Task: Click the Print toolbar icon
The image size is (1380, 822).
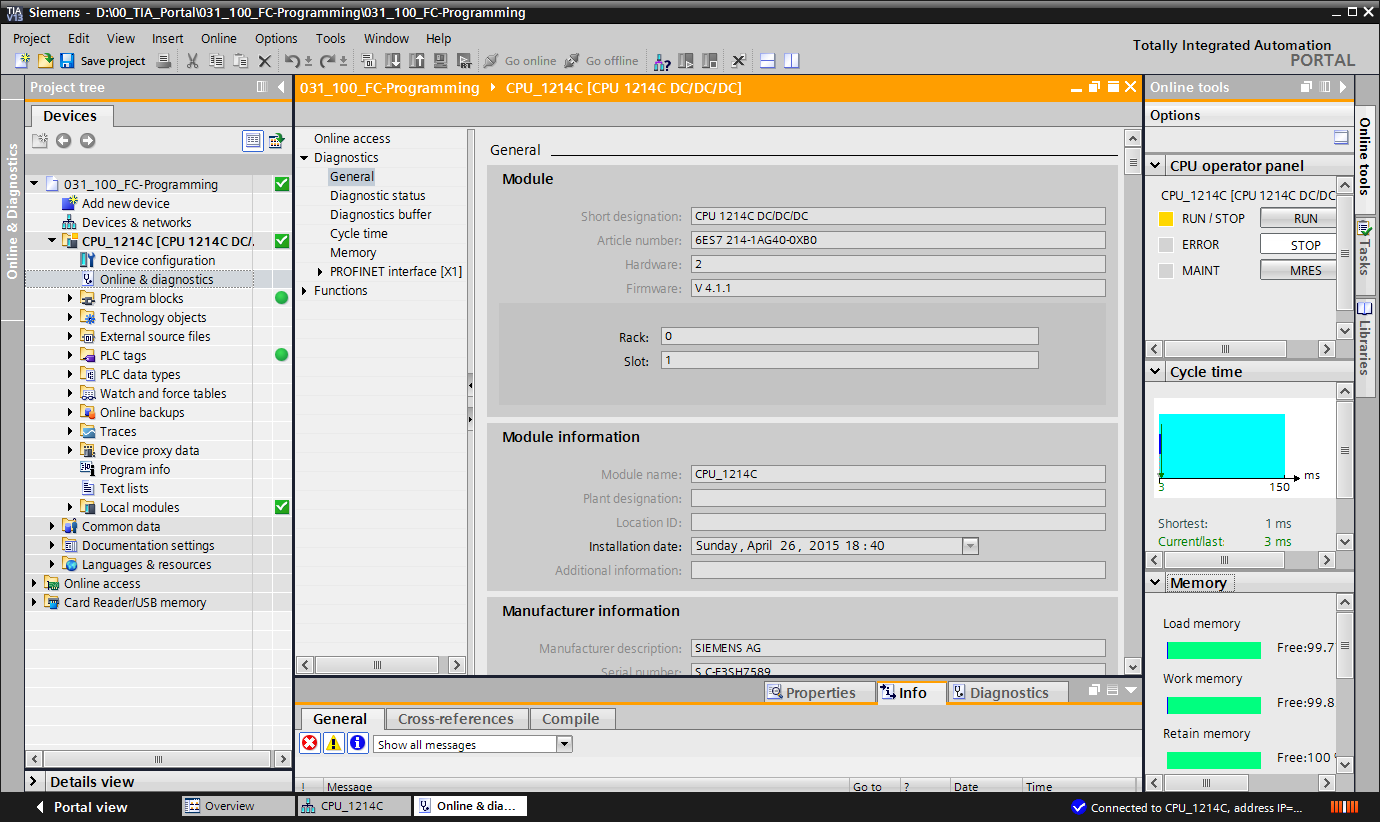Action: point(165,61)
